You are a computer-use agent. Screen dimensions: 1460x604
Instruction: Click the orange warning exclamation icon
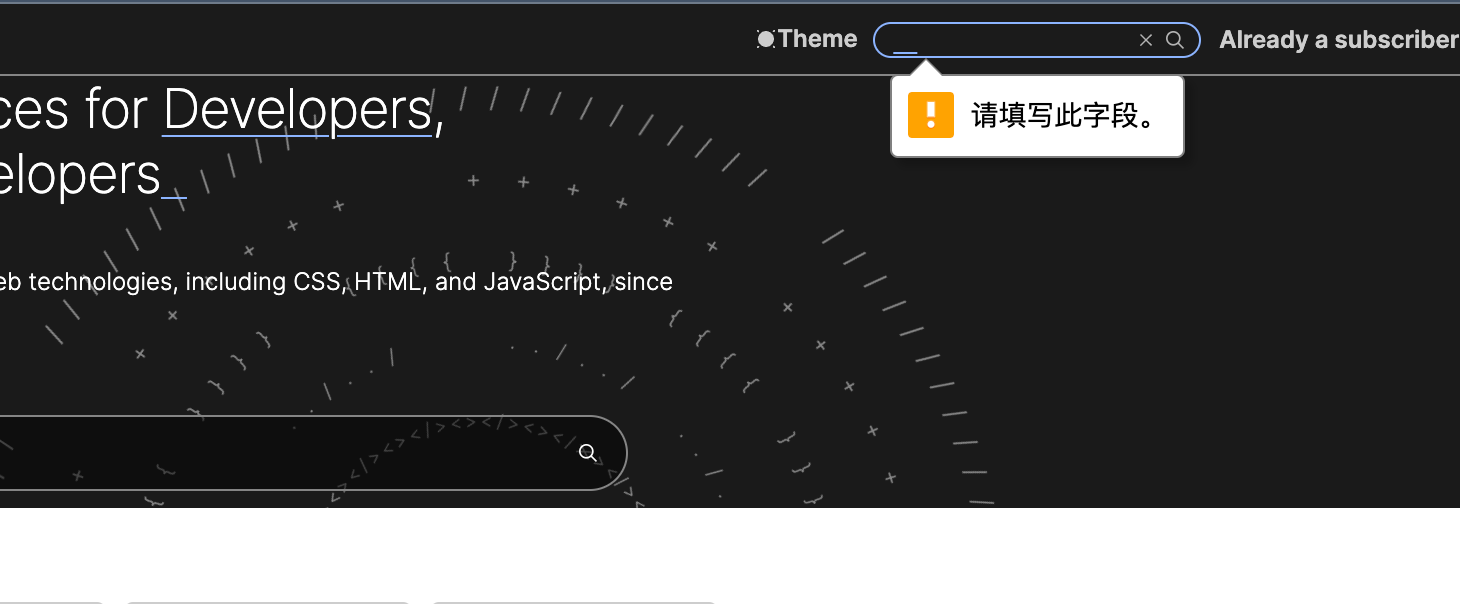(931, 115)
